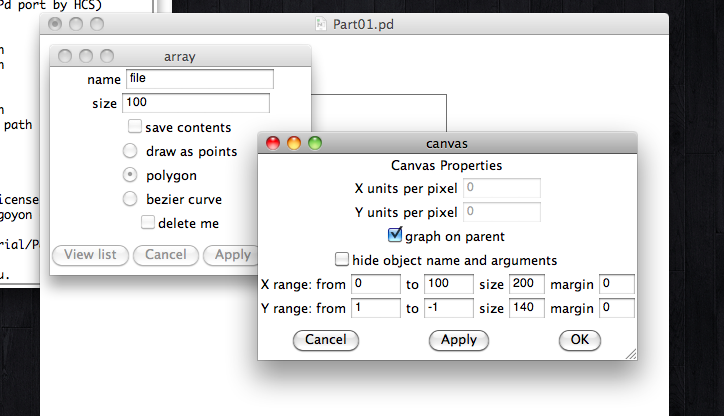Close the canvas dialog with red button
The width and height of the screenshot is (724, 416).
pos(273,143)
